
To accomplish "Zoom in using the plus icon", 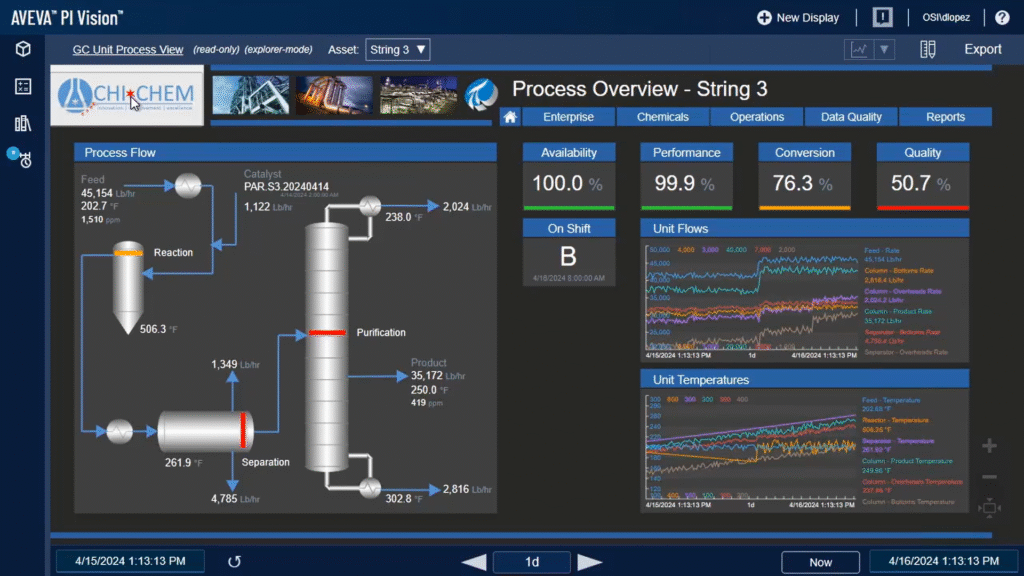I will (989, 446).
